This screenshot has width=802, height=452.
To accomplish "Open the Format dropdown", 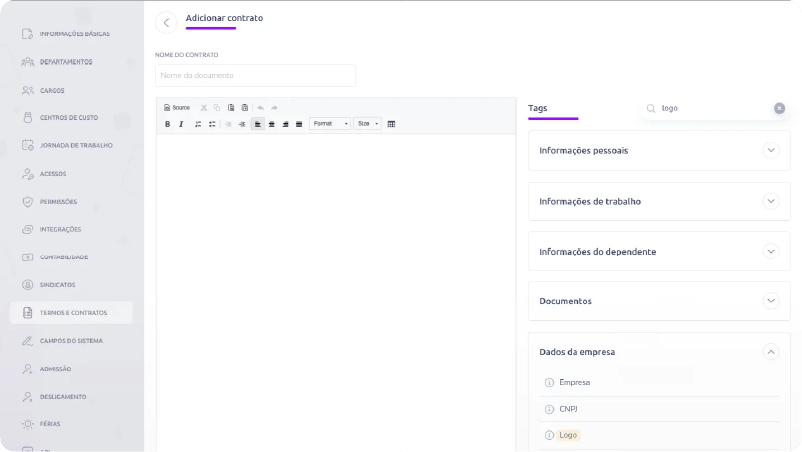I will (x=330, y=124).
